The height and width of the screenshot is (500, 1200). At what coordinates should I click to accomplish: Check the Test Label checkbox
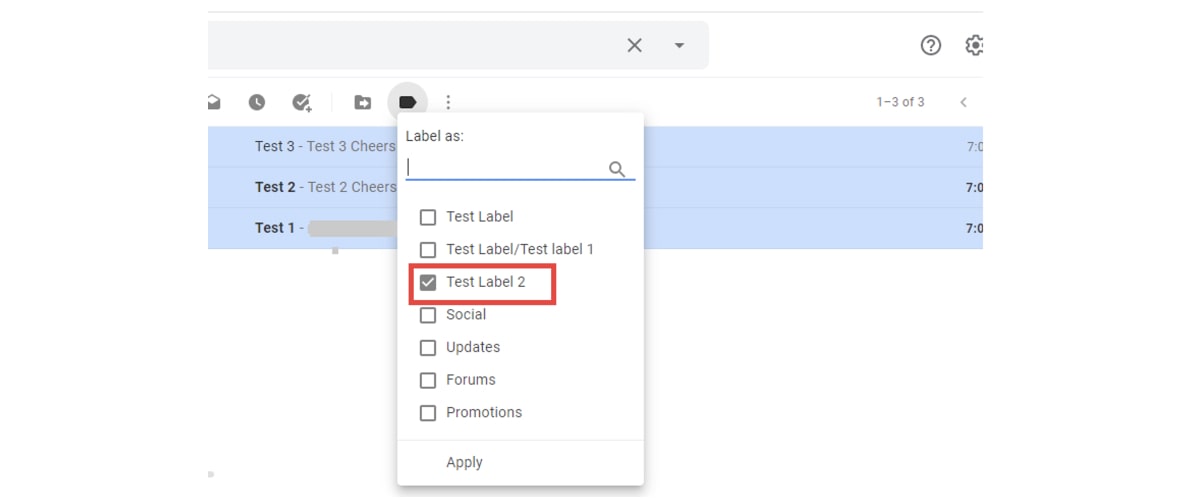[428, 217]
